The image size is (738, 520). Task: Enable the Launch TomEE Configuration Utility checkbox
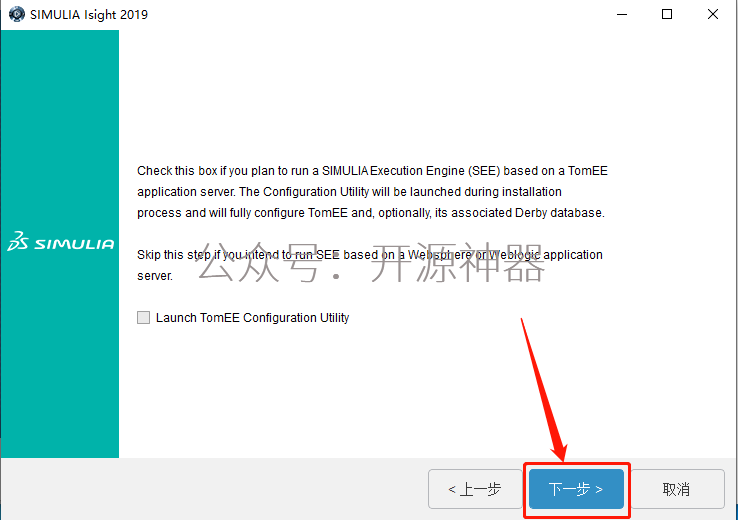(x=144, y=317)
